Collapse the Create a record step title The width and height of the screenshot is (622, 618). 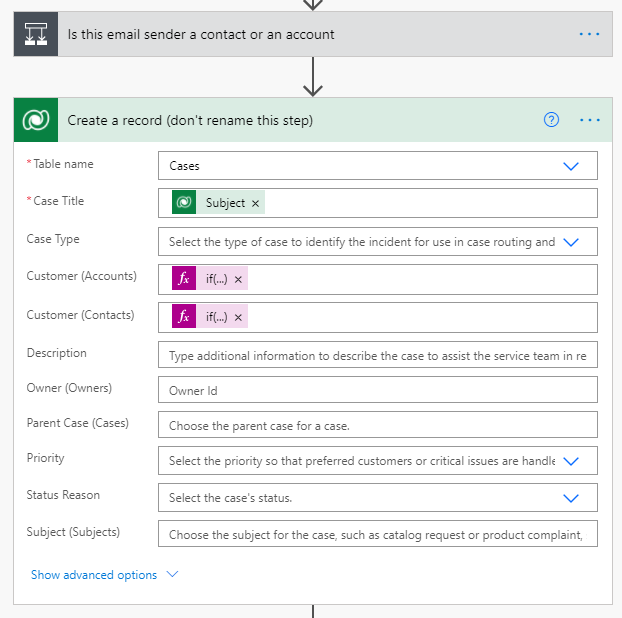coord(190,120)
